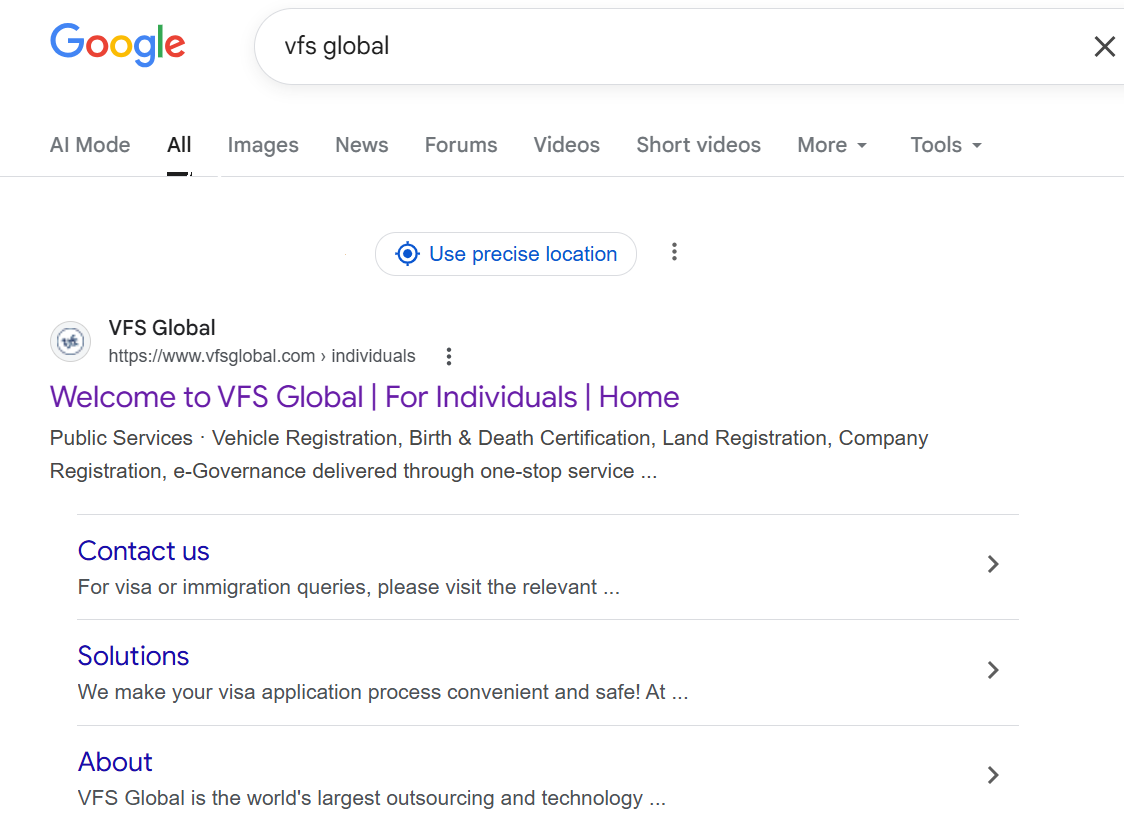Click the vfsglobal.com individuals URL
The width and height of the screenshot is (1124, 820).
(x=262, y=356)
